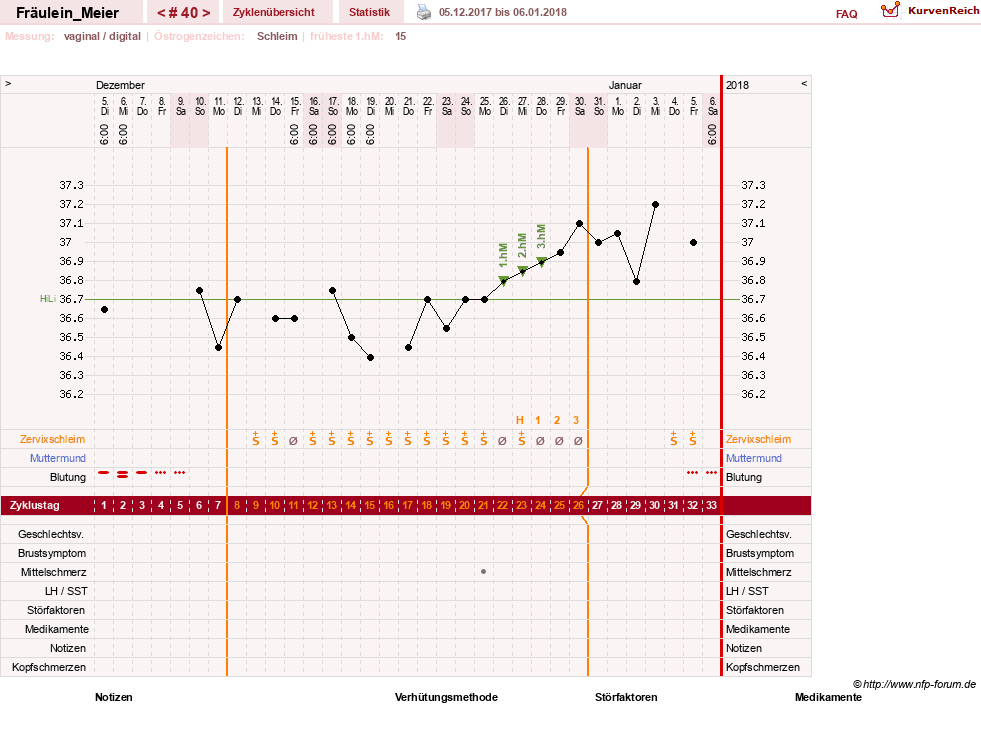Select cycle day 26 in the Zyklustag row
This screenshot has width=981, height=736.
pyautogui.click(x=579, y=505)
